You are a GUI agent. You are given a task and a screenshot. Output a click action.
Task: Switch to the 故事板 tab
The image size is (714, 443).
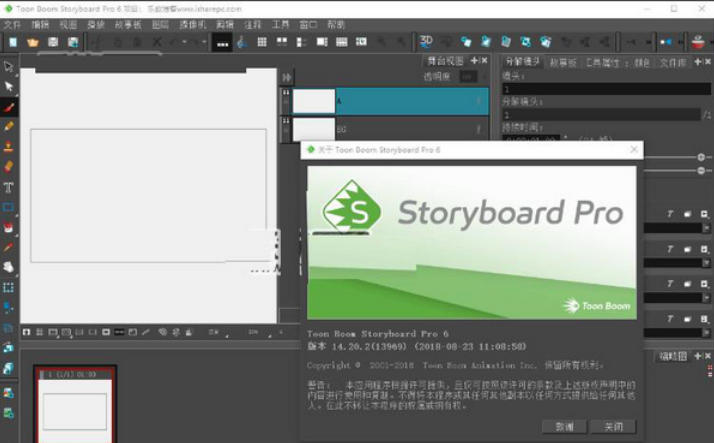tap(564, 62)
